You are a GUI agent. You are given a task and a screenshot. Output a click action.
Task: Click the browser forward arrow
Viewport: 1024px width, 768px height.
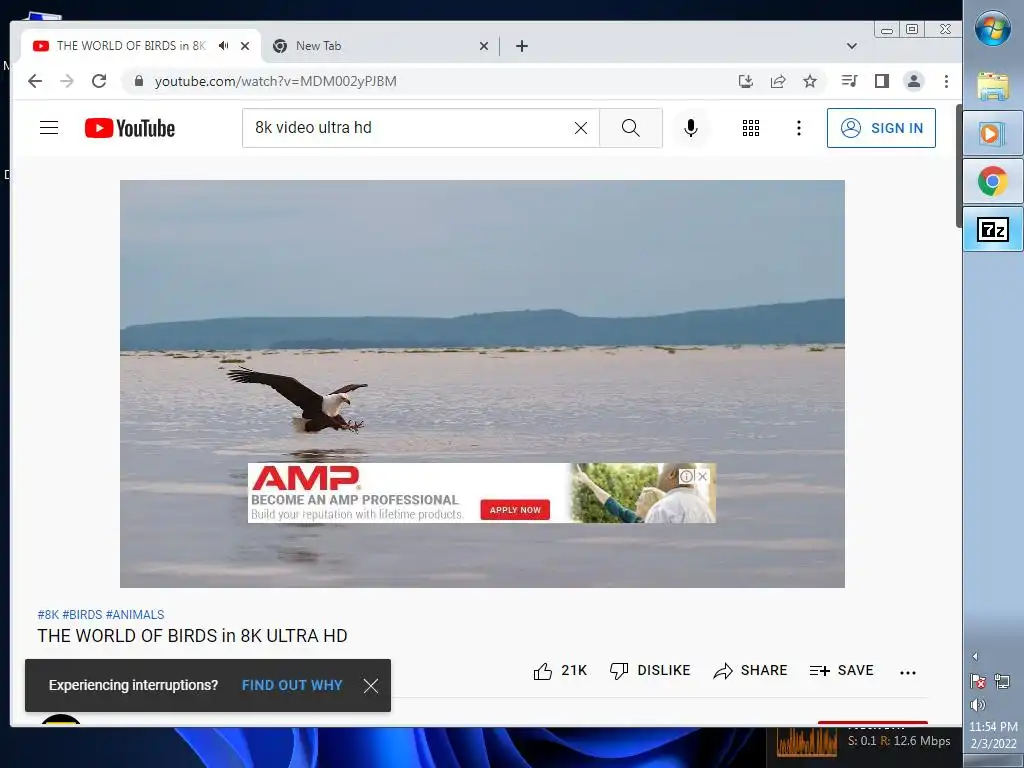coord(67,81)
